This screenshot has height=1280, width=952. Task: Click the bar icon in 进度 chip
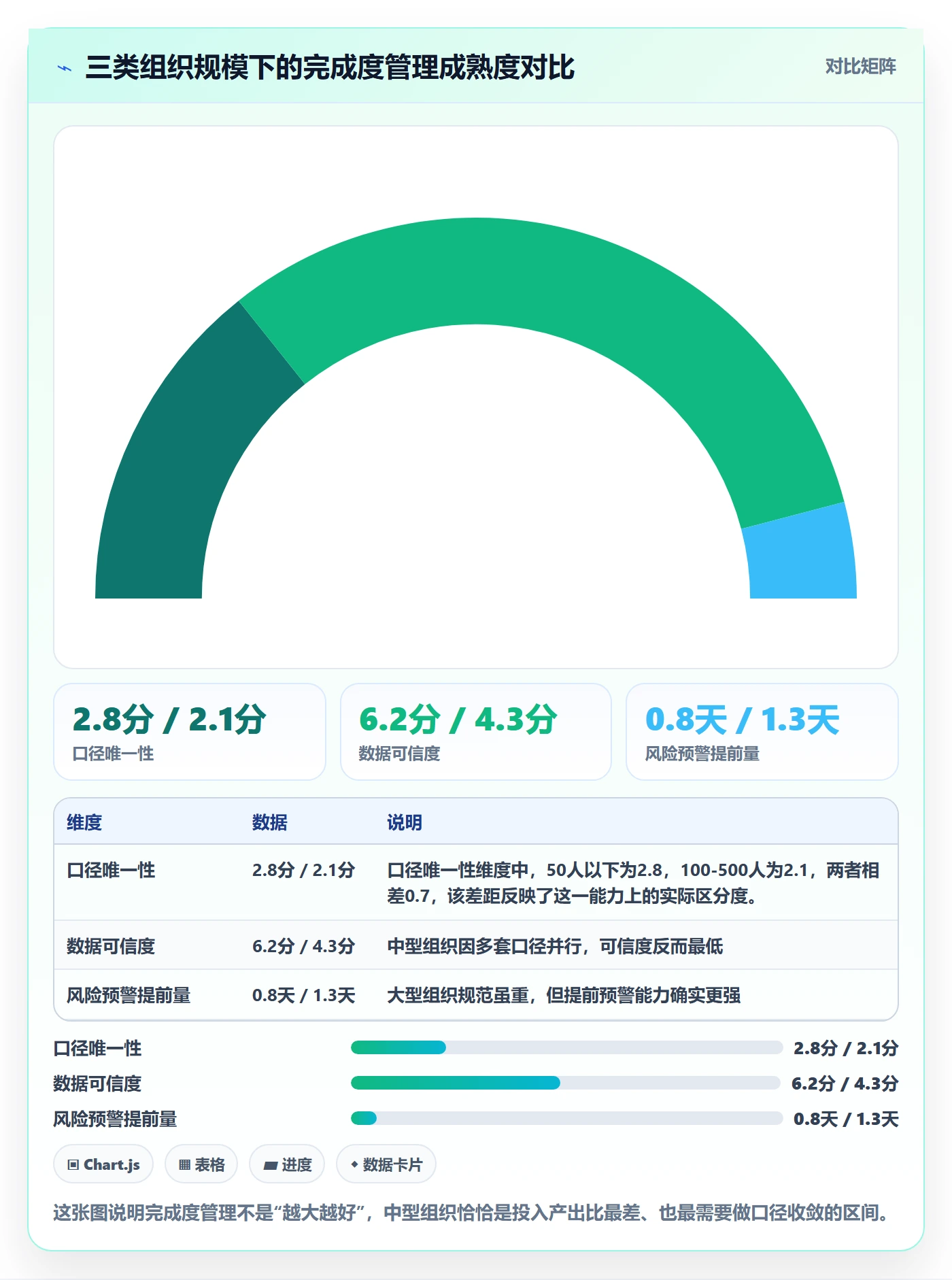pos(270,1166)
